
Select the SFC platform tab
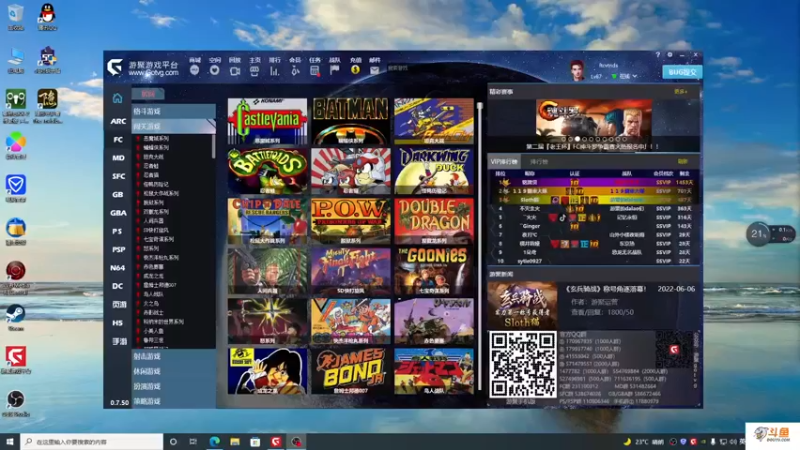point(118,177)
